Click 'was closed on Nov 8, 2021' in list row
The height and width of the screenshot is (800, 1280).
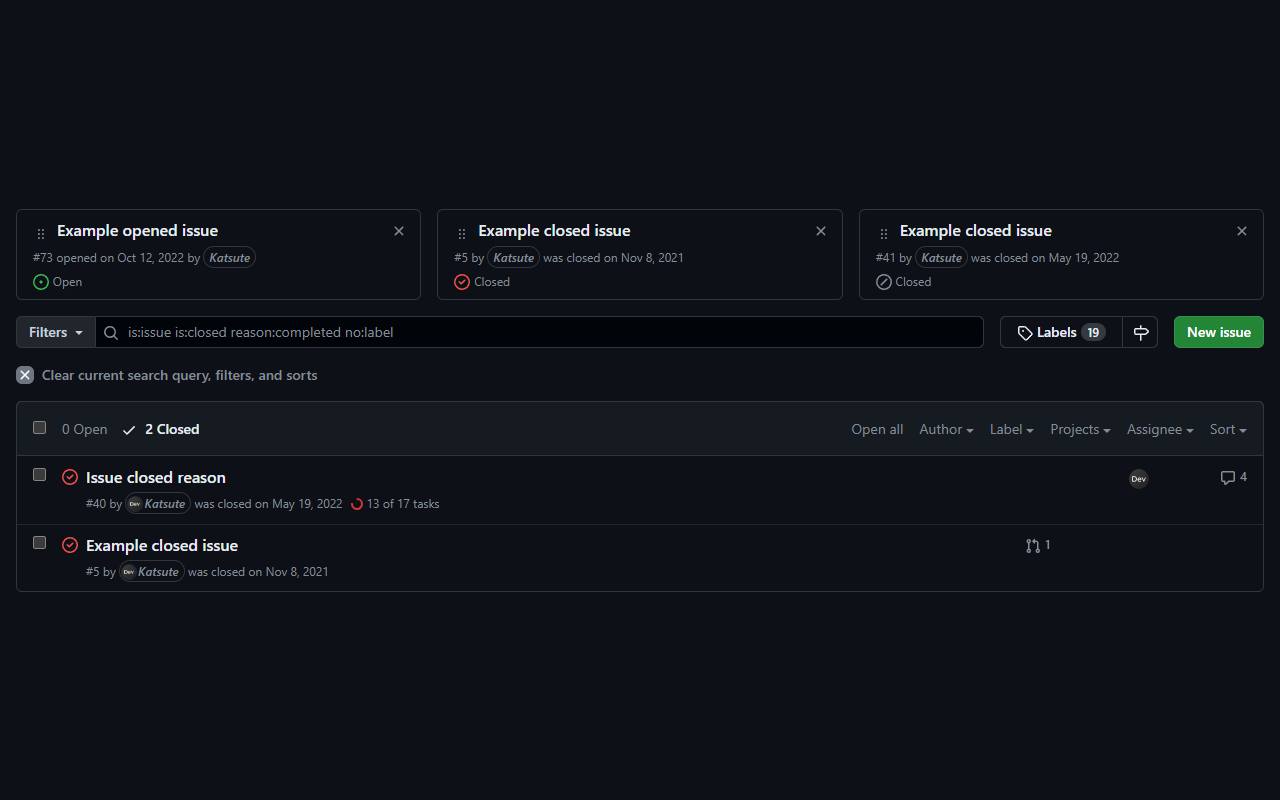(x=258, y=572)
